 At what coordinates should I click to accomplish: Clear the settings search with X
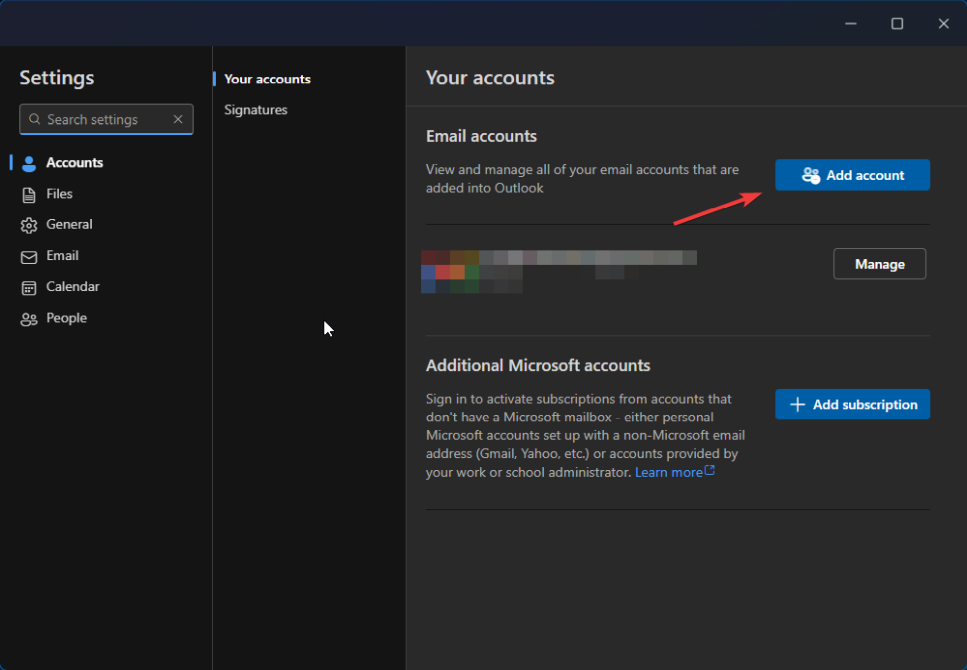(x=178, y=119)
